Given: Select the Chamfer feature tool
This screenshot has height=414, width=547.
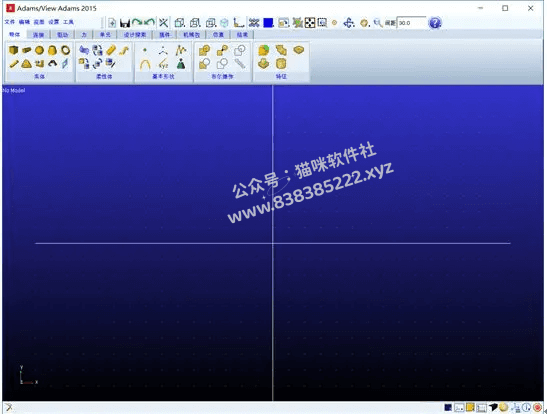Looking at the screenshot, I should click(281, 51).
